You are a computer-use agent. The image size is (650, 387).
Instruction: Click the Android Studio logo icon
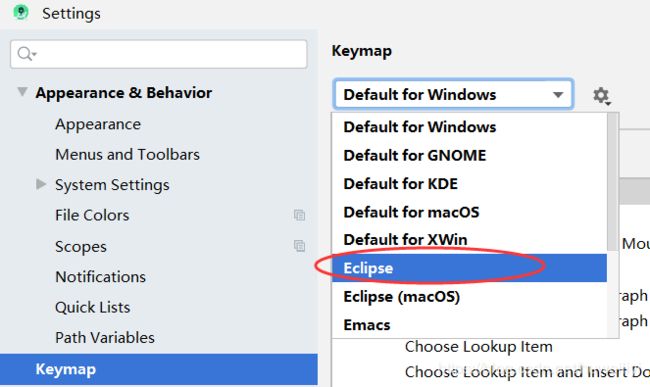coord(21,12)
